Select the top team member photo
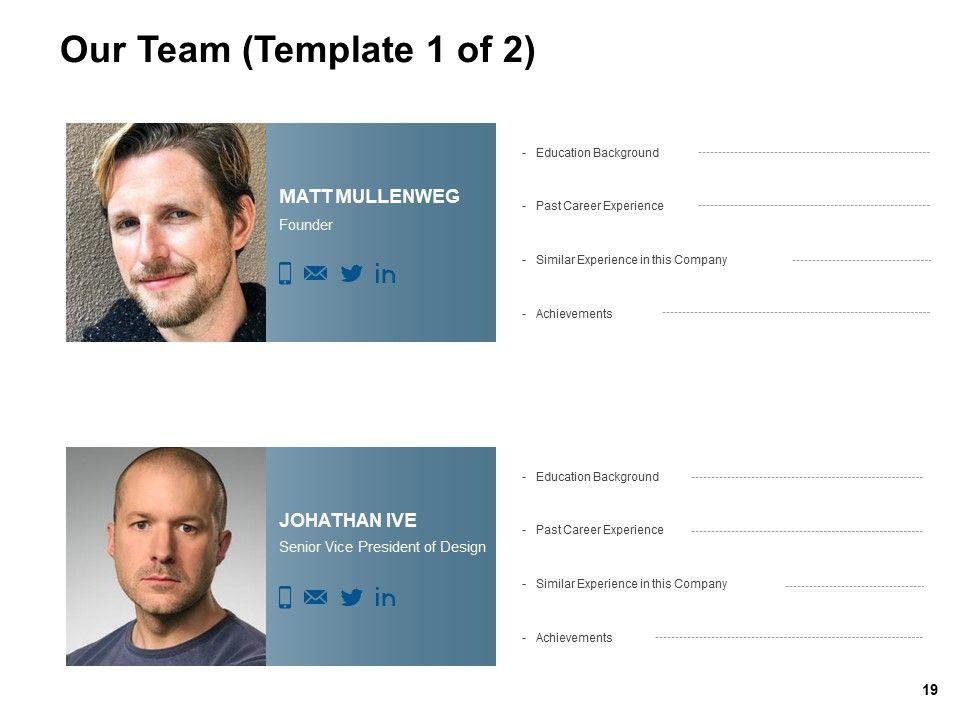Screen dimensions: 960x720 point(166,232)
